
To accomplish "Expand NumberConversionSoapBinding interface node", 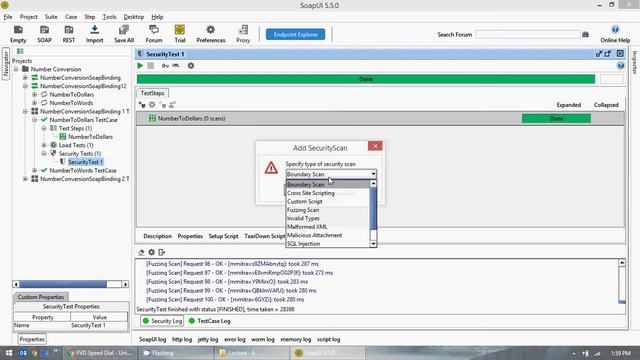I will [x=25, y=78].
